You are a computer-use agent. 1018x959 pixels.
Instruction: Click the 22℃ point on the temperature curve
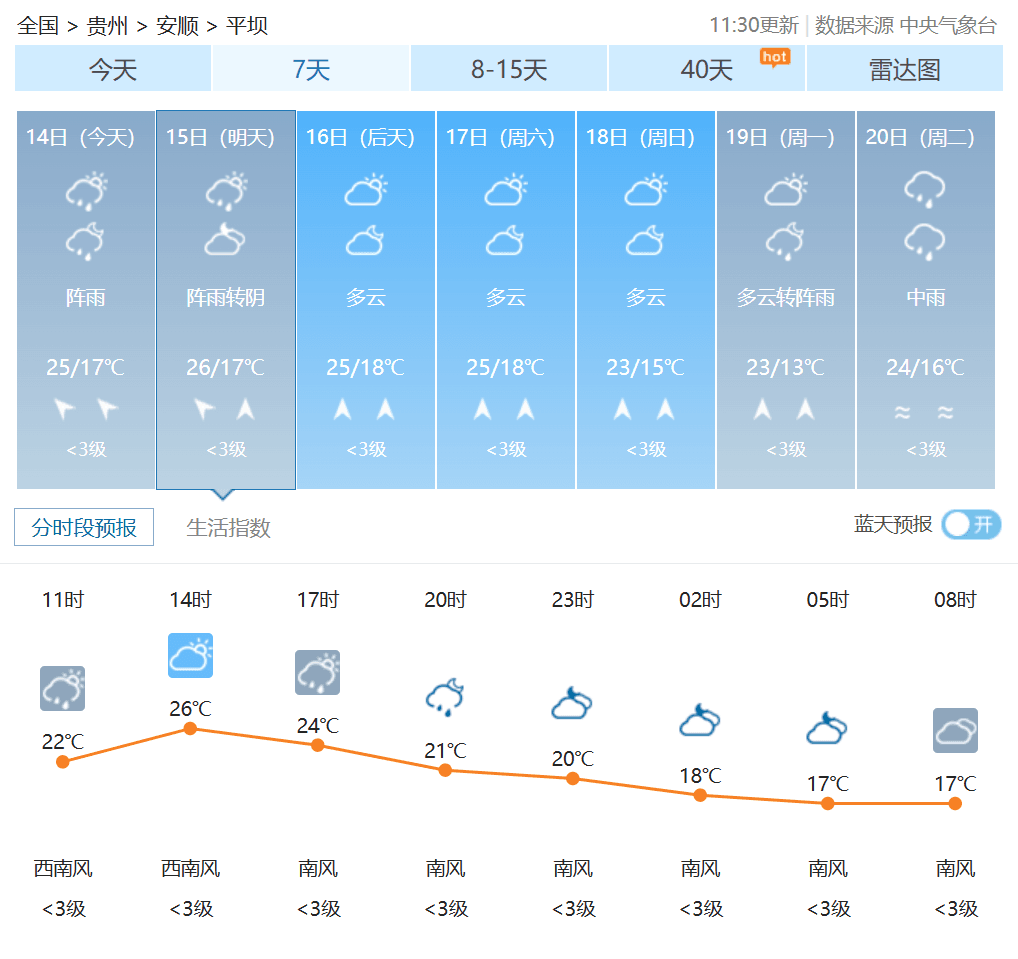pos(63,762)
